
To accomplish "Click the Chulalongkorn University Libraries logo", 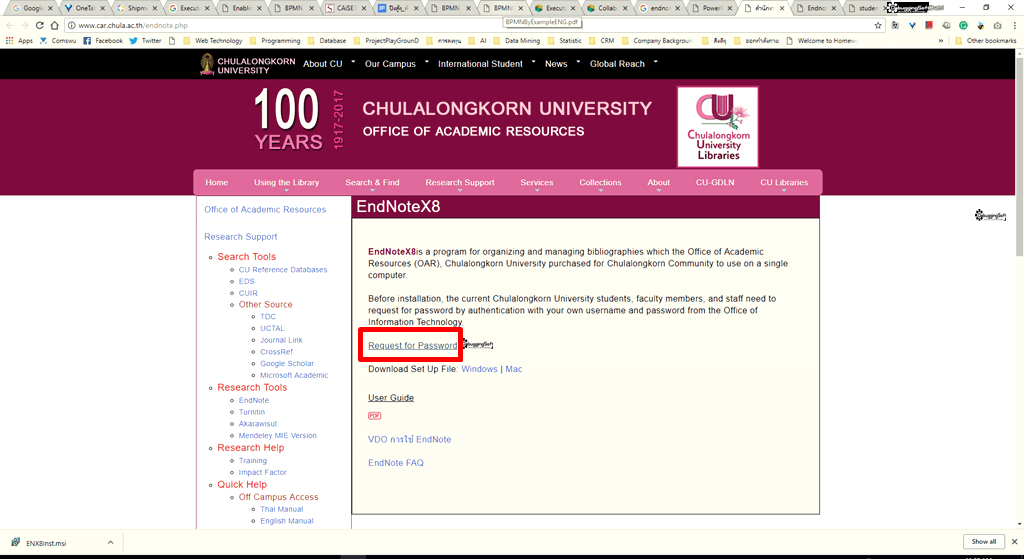I will click(718, 127).
